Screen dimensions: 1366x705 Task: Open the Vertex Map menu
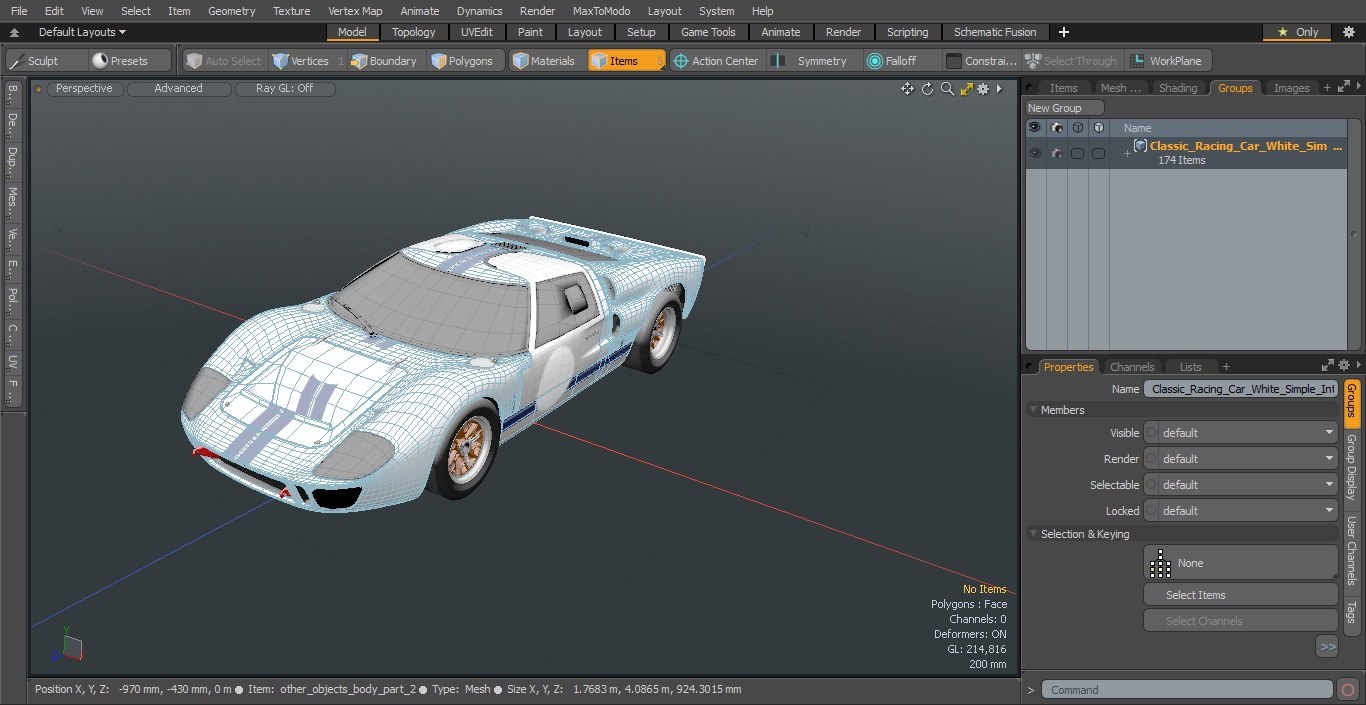(355, 11)
